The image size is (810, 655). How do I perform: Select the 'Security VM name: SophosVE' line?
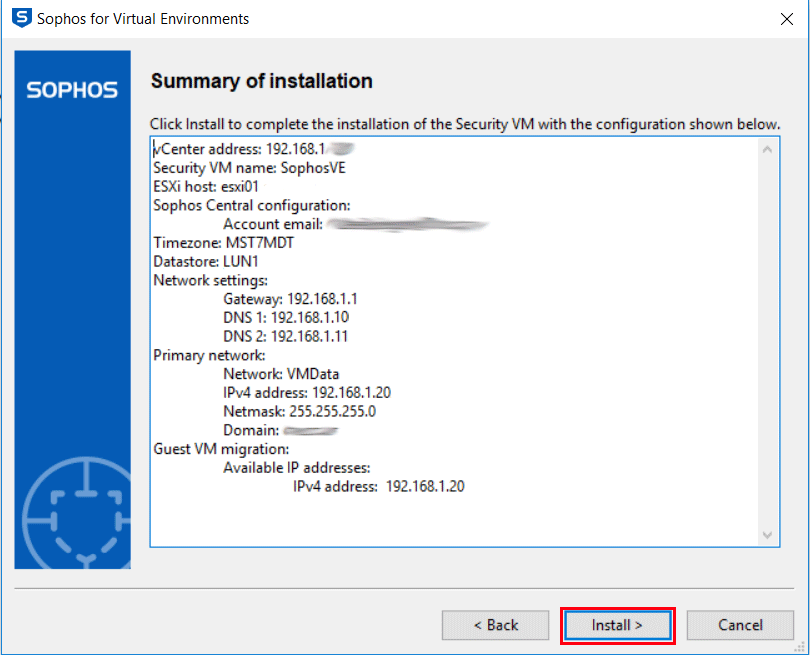pos(250,168)
